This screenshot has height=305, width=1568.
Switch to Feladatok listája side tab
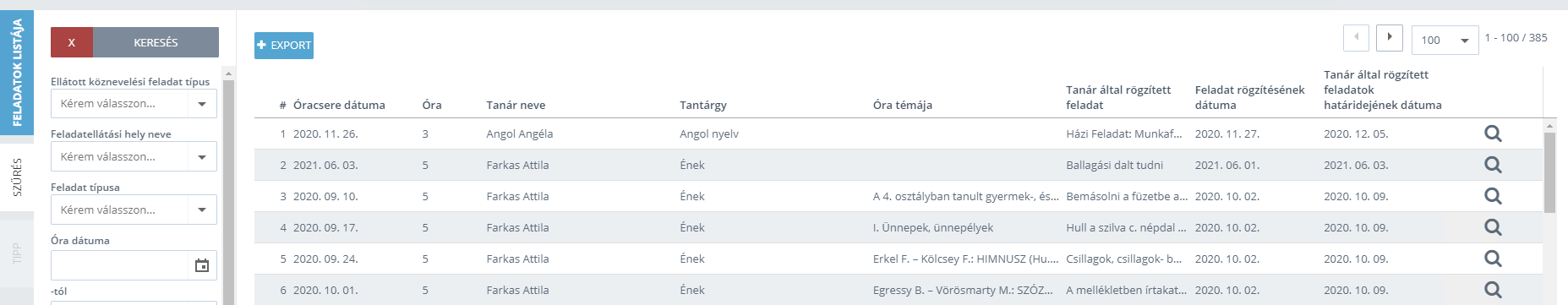pos(17,73)
